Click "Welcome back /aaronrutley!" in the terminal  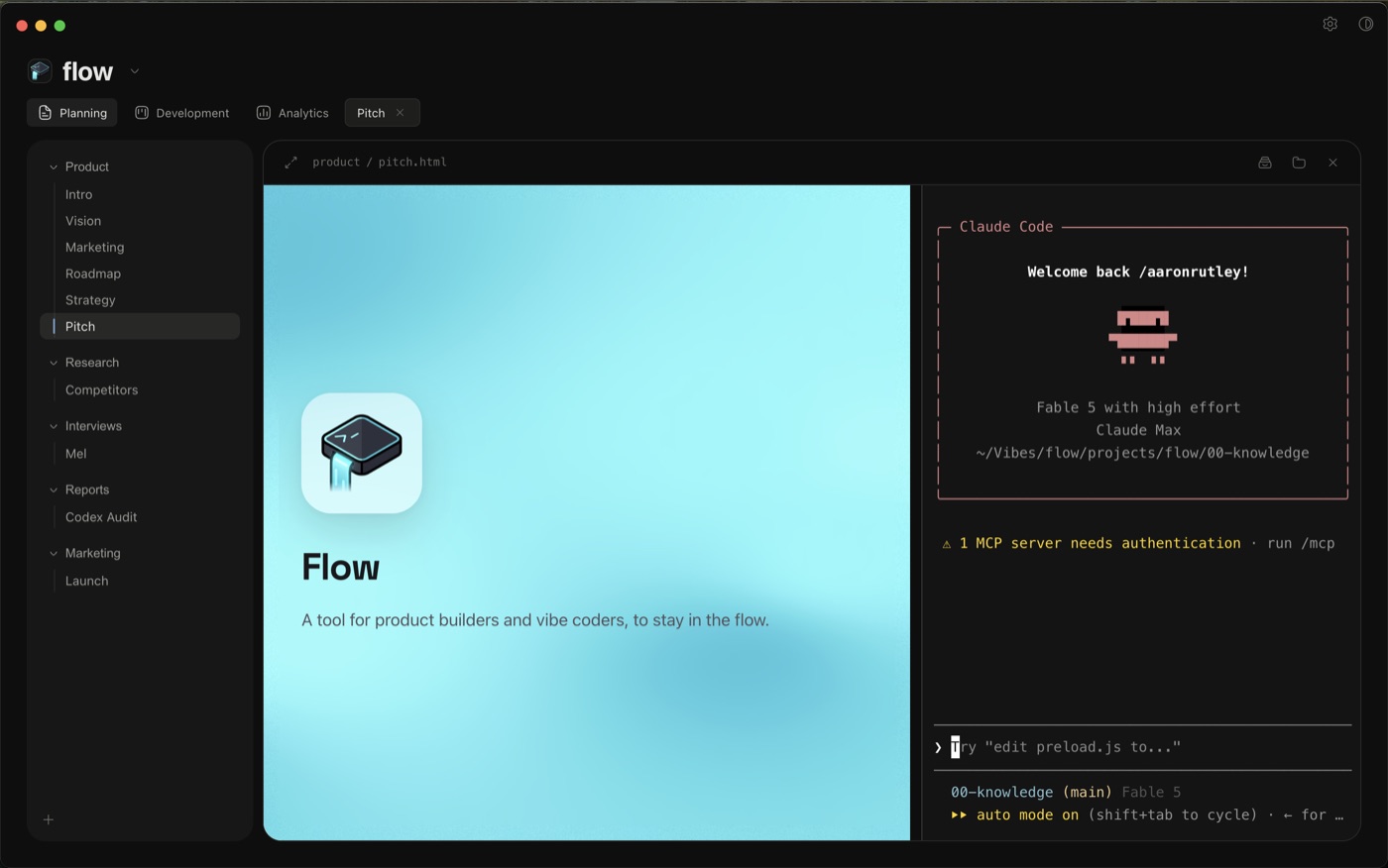(x=1138, y=271)
